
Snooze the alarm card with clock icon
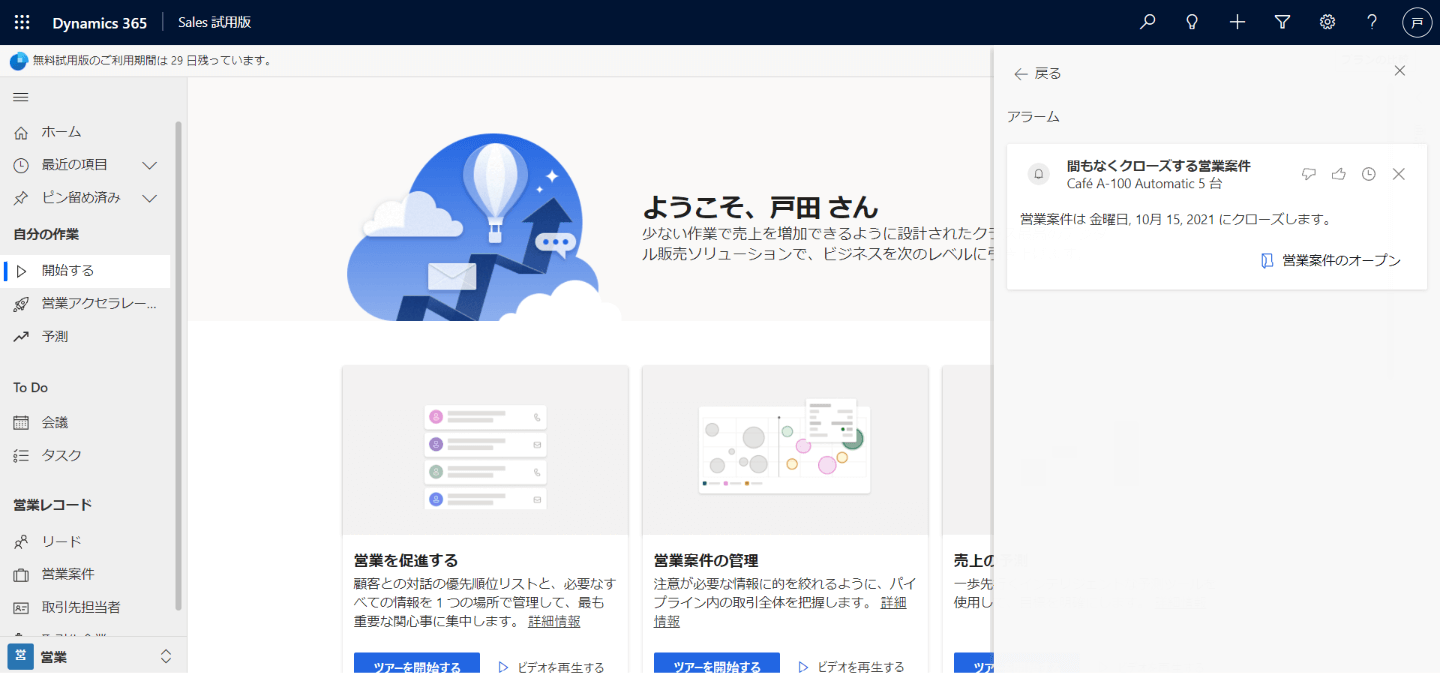pos(1369,174)
